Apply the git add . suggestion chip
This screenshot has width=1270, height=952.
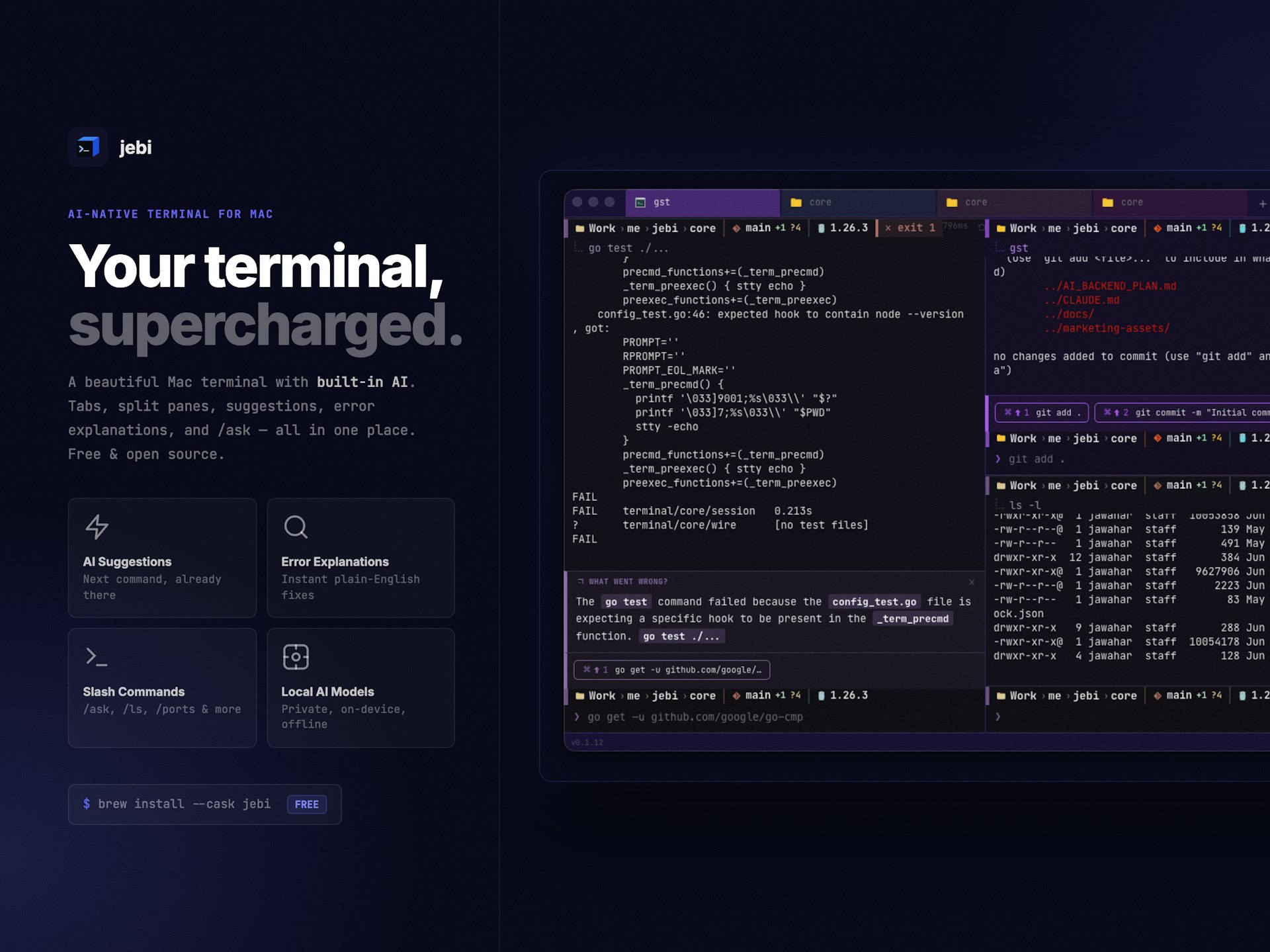point(1042,413)
